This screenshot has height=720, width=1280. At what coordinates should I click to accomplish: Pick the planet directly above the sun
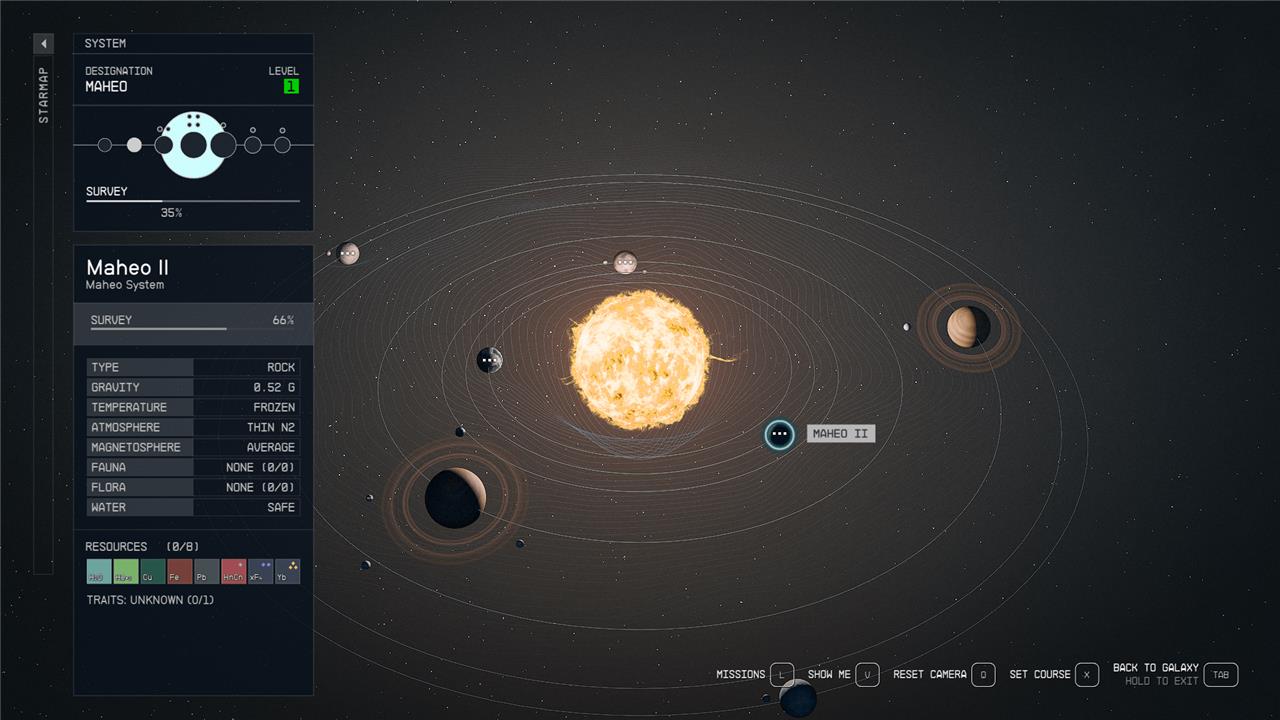pos(625,263)
